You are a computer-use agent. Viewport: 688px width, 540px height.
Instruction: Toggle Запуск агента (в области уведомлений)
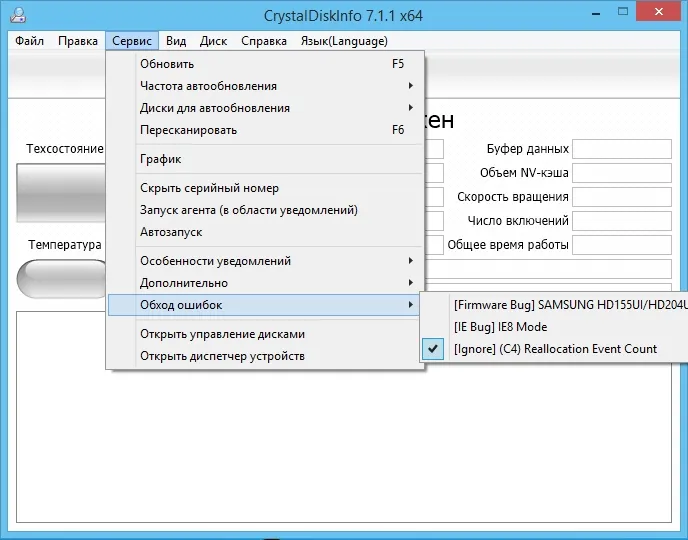coord(265,210)
